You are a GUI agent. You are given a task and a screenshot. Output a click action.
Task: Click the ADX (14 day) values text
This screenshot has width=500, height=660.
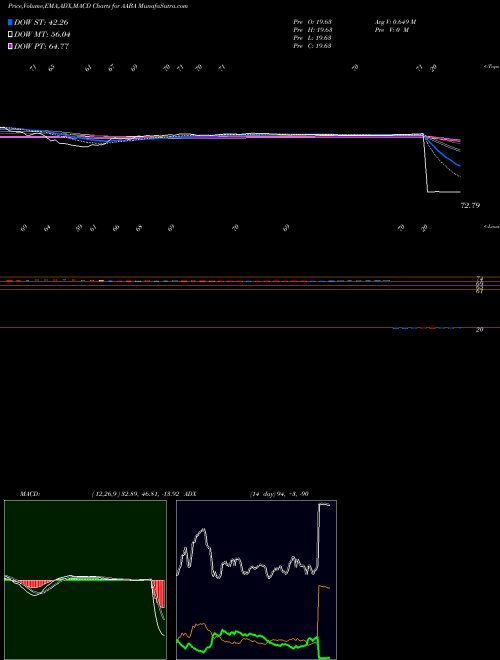tap(279, 494)
